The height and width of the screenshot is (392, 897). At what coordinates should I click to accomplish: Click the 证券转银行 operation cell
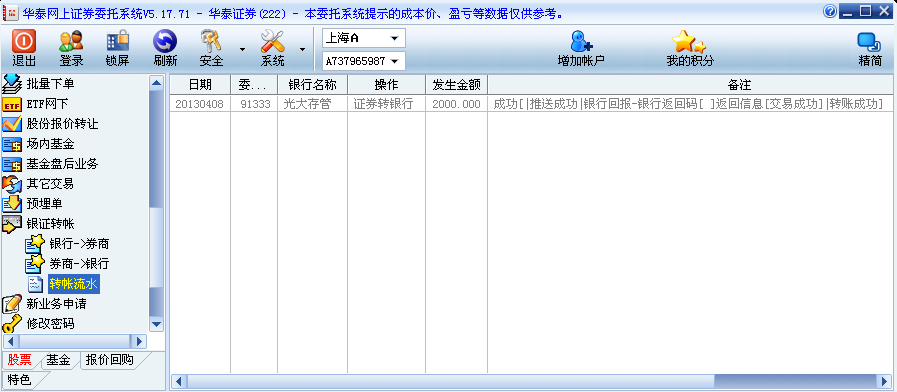tap(386, 104)
